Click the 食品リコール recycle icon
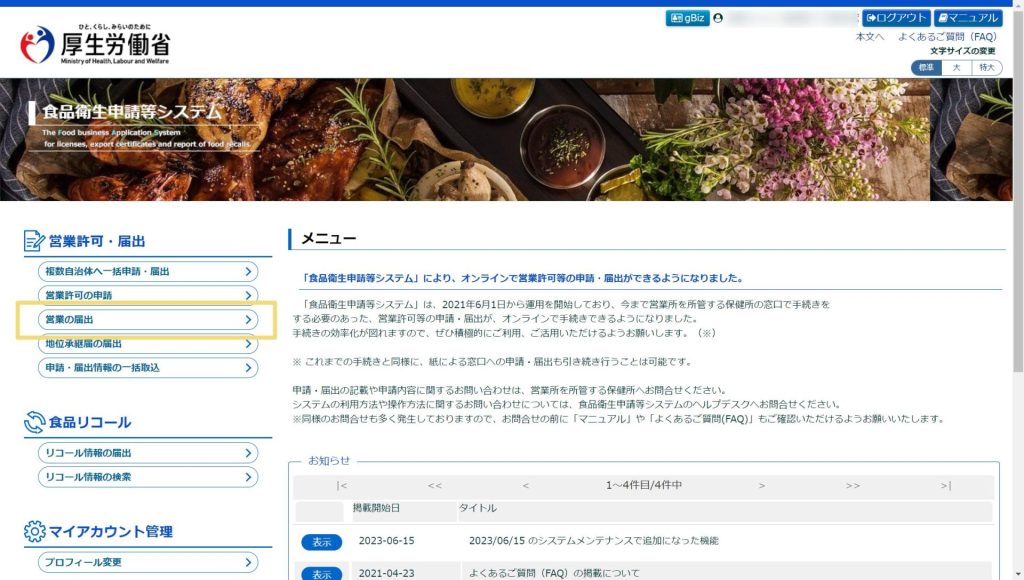The image size is (1024, 580). coord(34,422)
